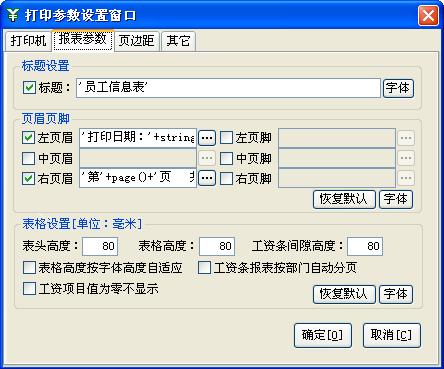
Task: Go to the 其它 tab
Action: (178, 41)
